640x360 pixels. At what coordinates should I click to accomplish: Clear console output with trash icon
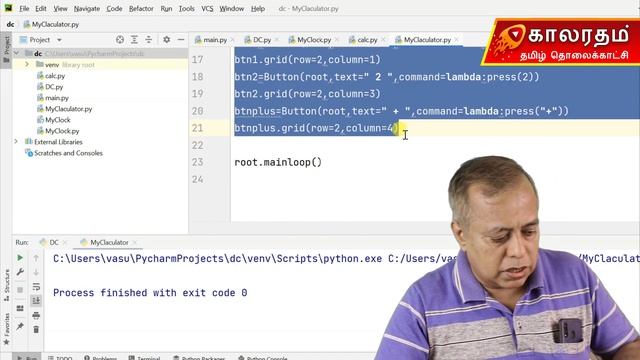[x=36, y=329]
